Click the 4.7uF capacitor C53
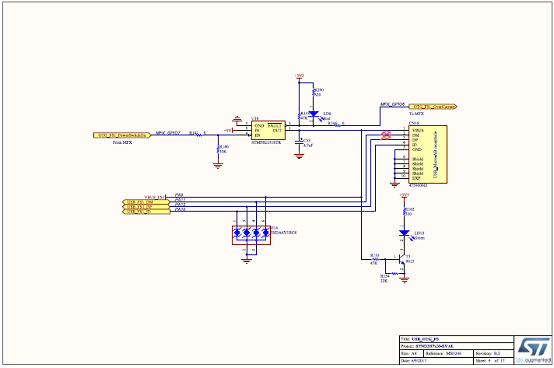The height and width of the screenshot is (368, 554). tap(299, 142)
